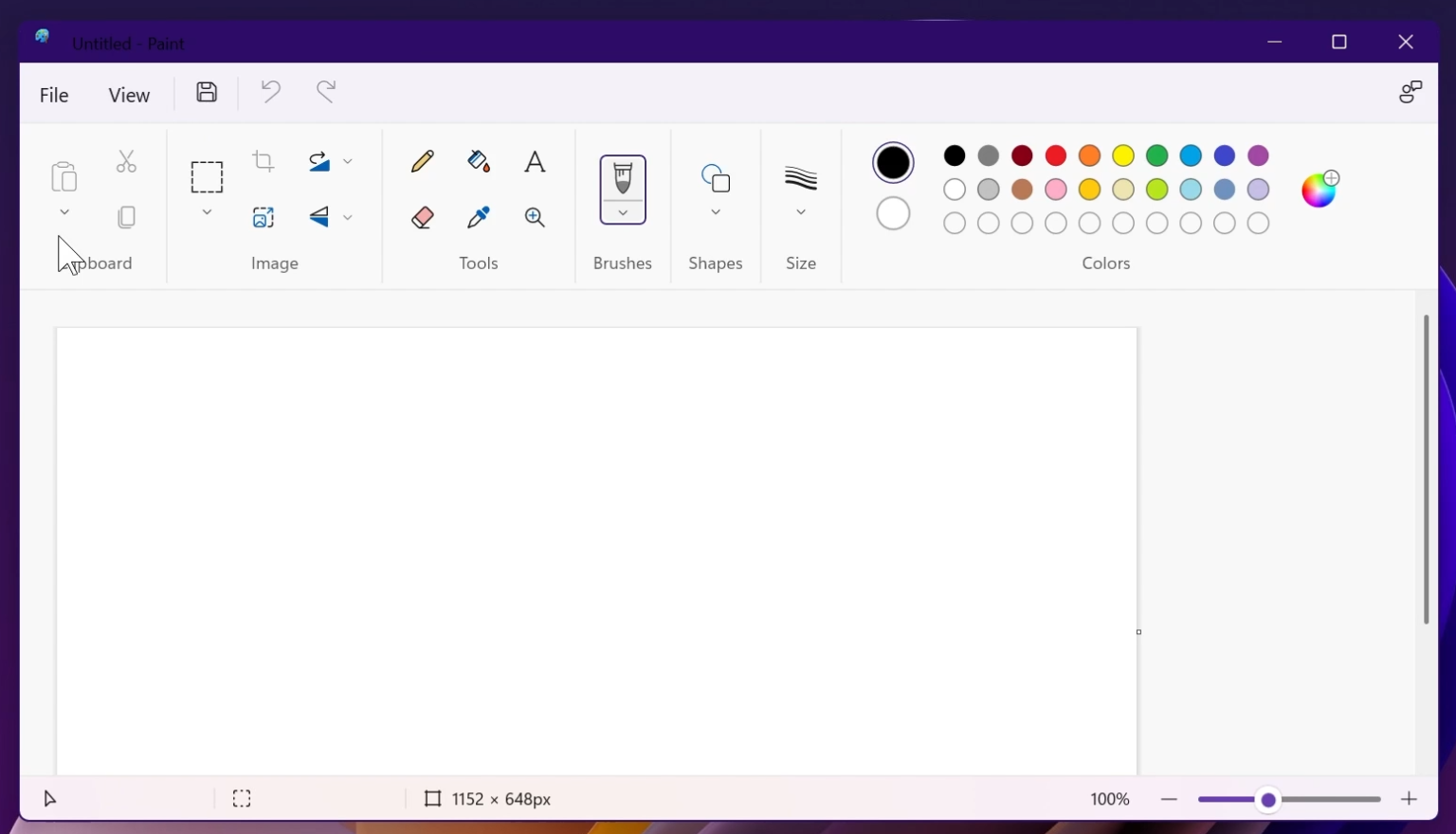This screenshot has height=834, width=1456.
Task: Open the Rotate options dropdown
Action: click(x=349, y=161)
